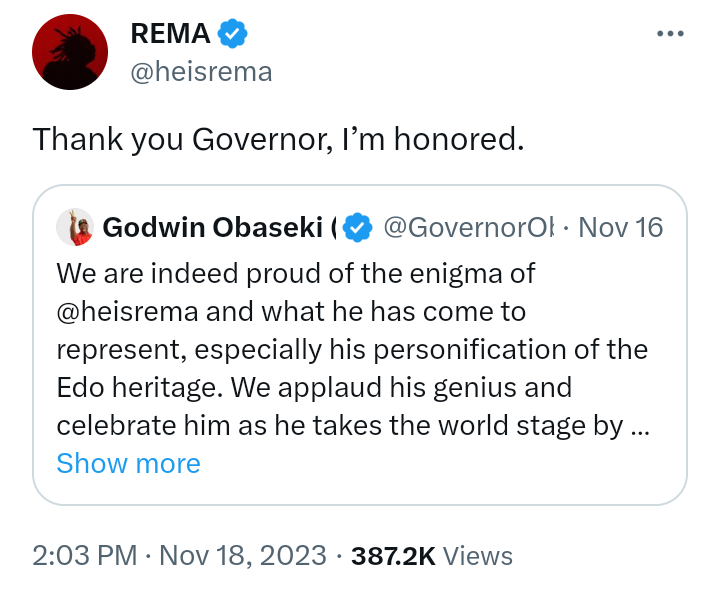Open the @heisrema handle below REMA's name
This screenshot has width=720, height=590.
(x=201, y=72)
